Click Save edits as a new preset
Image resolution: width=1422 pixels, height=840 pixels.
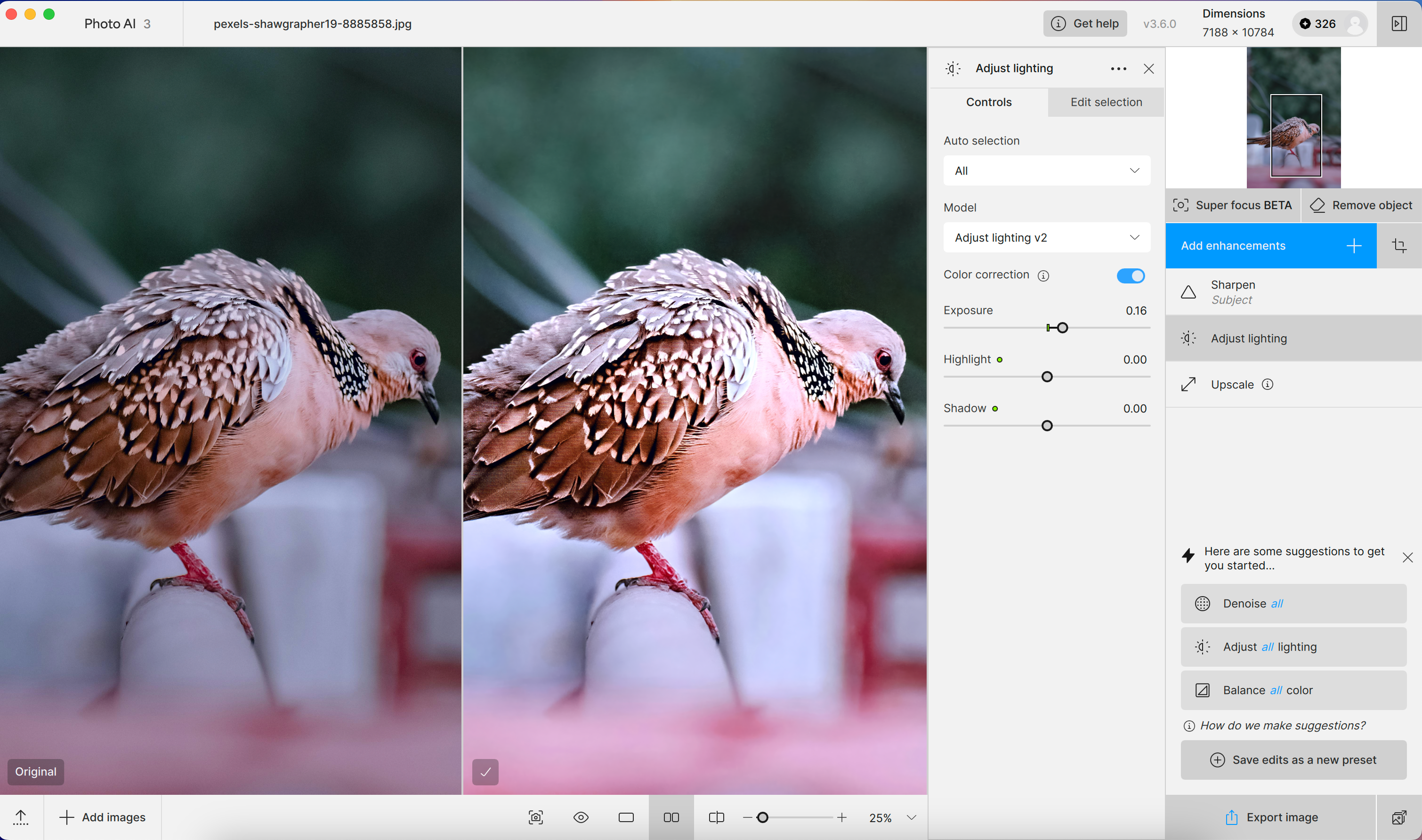[x=1293, y=759]
